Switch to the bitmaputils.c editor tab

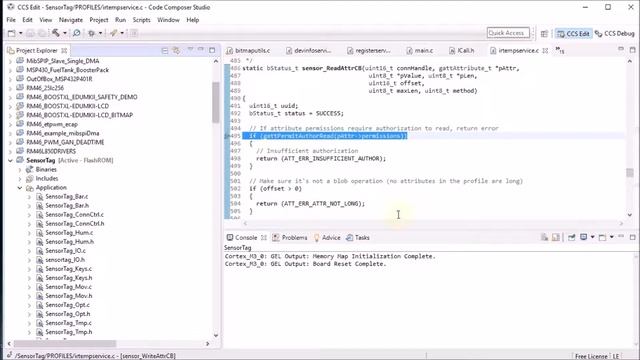pyautogui.click(x=248, y=51)
